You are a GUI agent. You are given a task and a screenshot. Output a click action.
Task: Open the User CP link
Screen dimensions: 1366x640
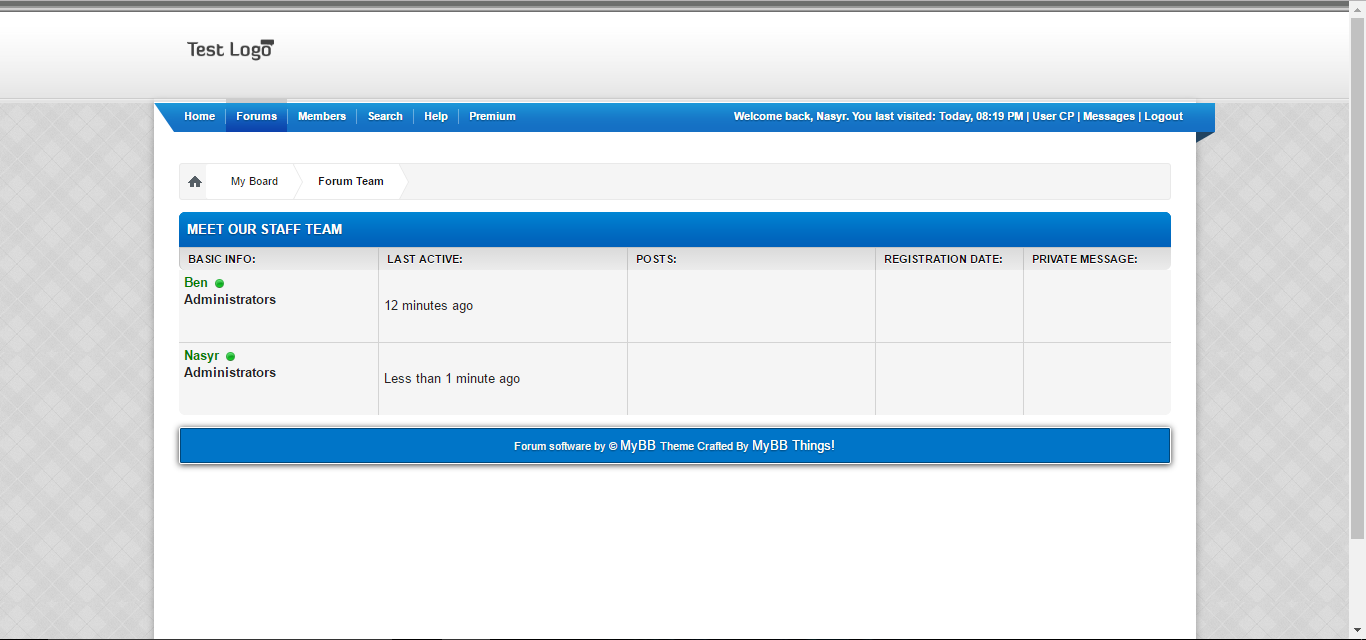[1053, 117]
